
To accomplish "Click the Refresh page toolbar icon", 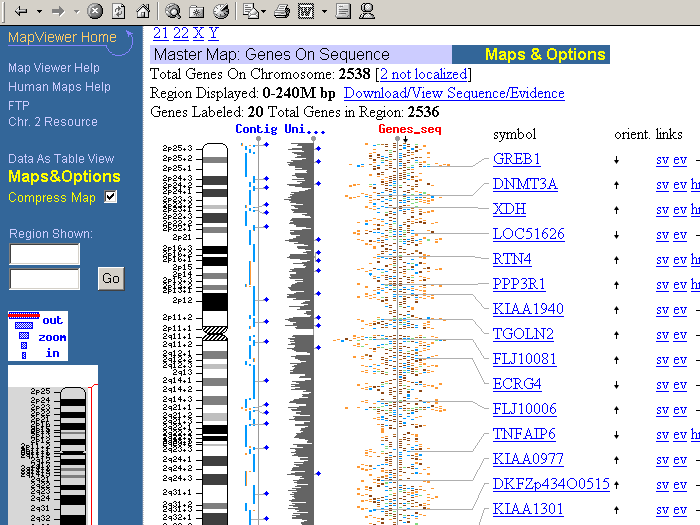I will 119,11.
